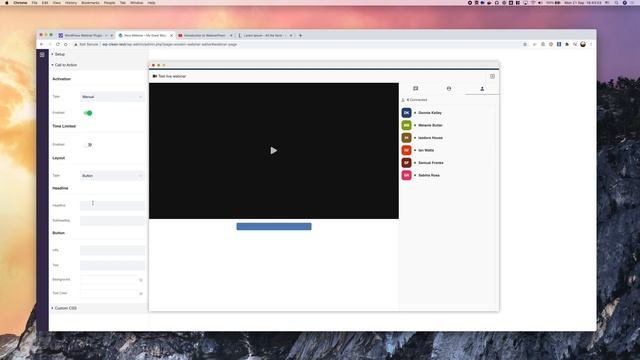Click Isadora House's brown avatar
The image size is (640, 360).
click(407, 138)
